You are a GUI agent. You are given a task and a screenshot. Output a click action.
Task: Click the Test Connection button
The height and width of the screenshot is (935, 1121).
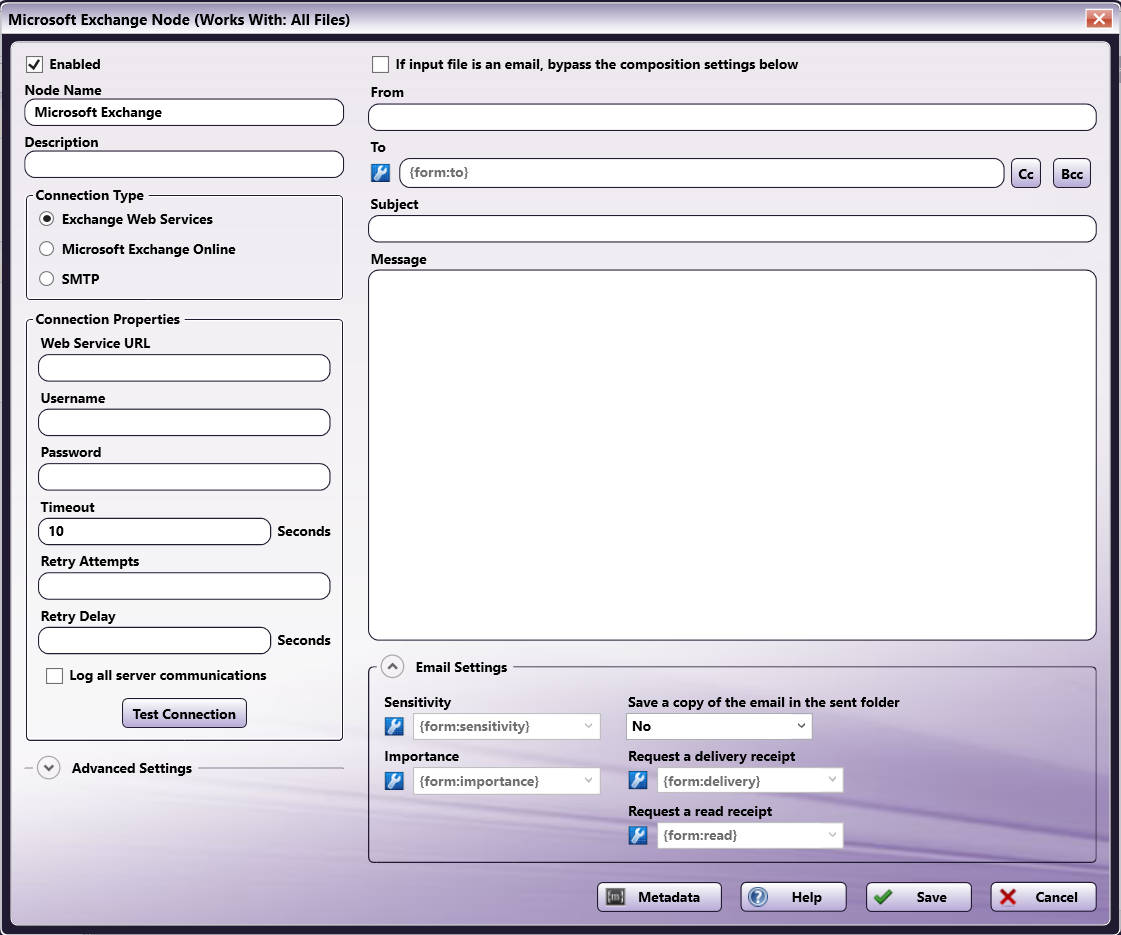(x=184, y=713)
